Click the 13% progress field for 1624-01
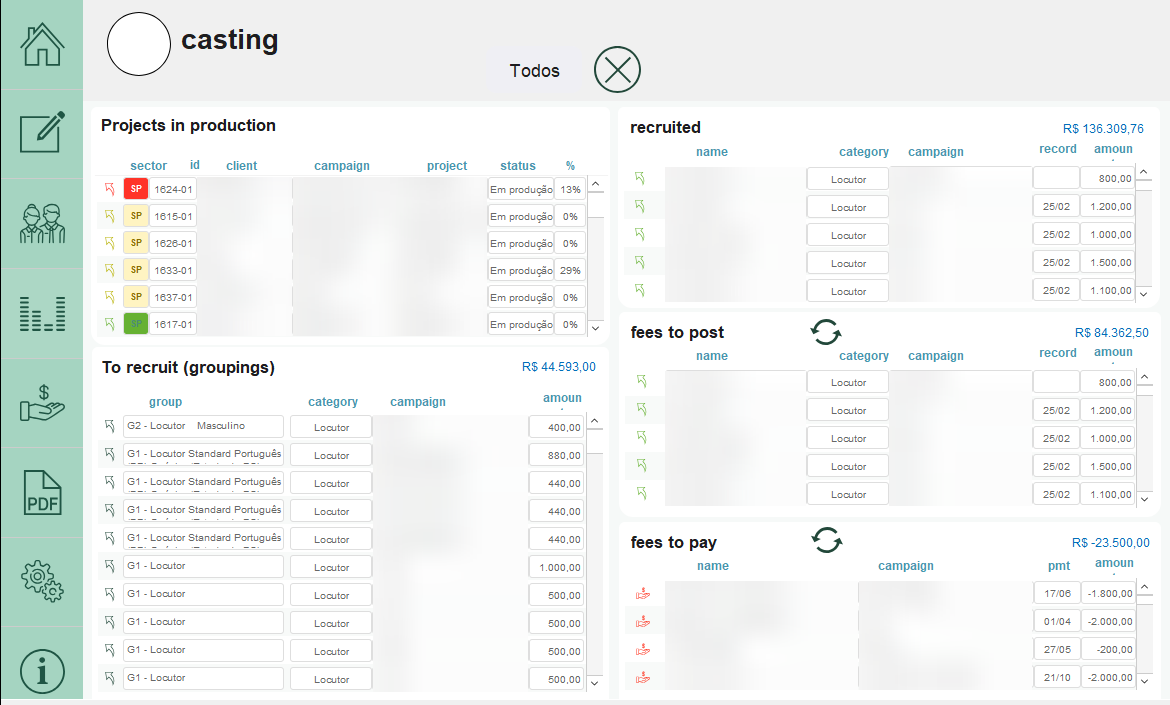 pos(570,189)
